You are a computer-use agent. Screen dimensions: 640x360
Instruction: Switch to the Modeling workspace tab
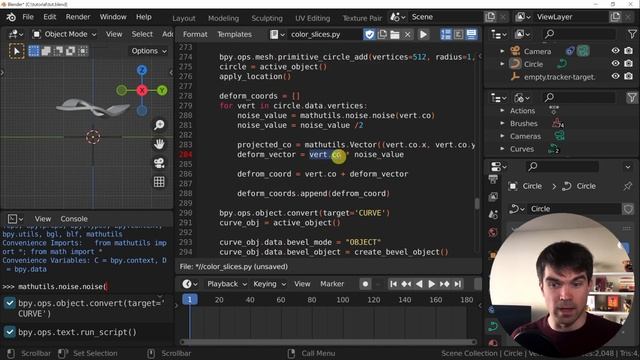tap(223, 18)
